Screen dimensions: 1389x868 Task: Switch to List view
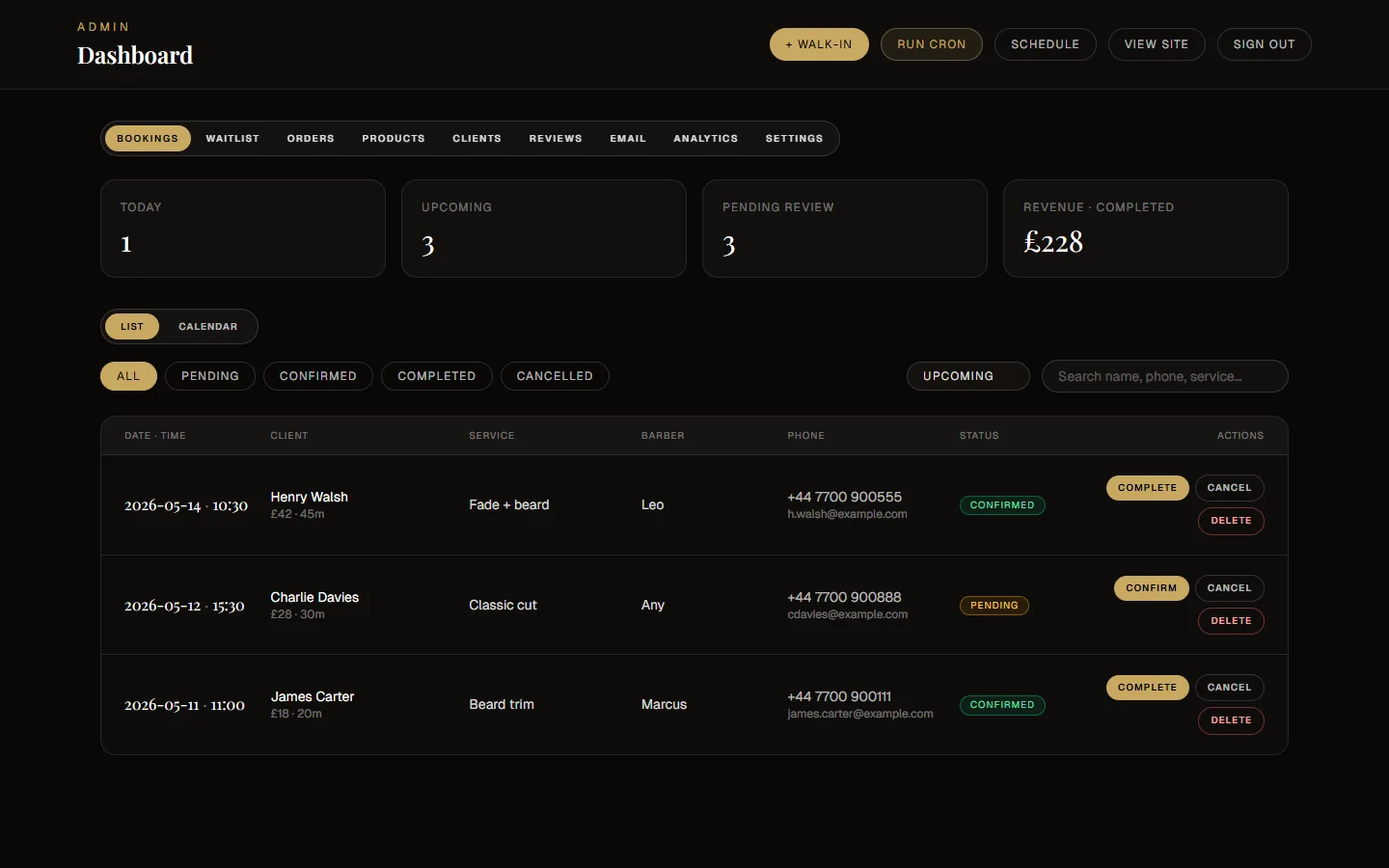tap(132, 327)
